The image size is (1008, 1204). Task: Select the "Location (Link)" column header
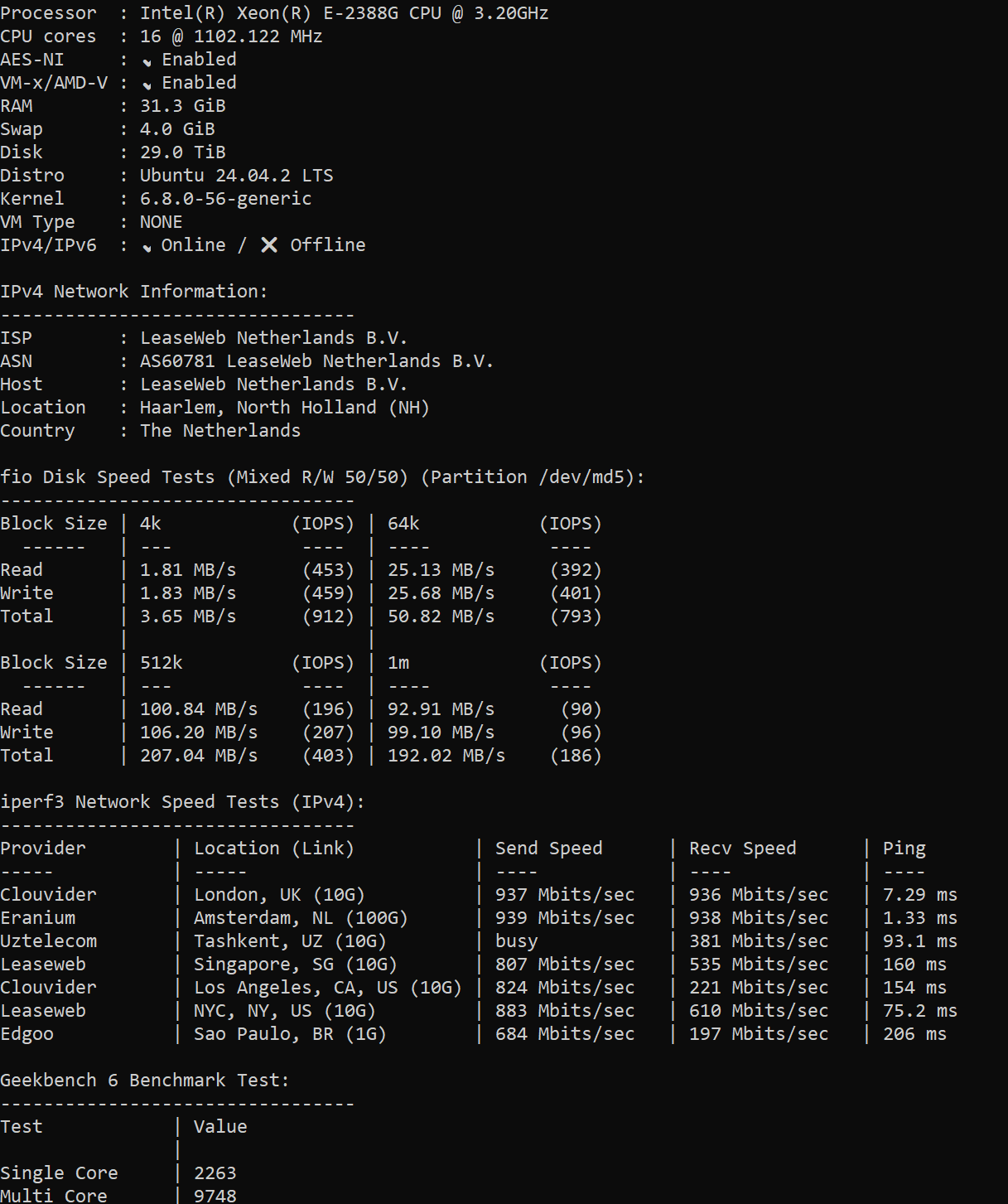coord(274,849)
